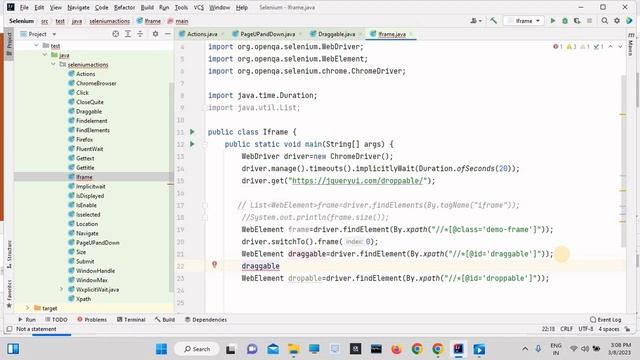
Task: Collapse the test folder in project tree
Action: pyautogui.click(x=36, y=45)
